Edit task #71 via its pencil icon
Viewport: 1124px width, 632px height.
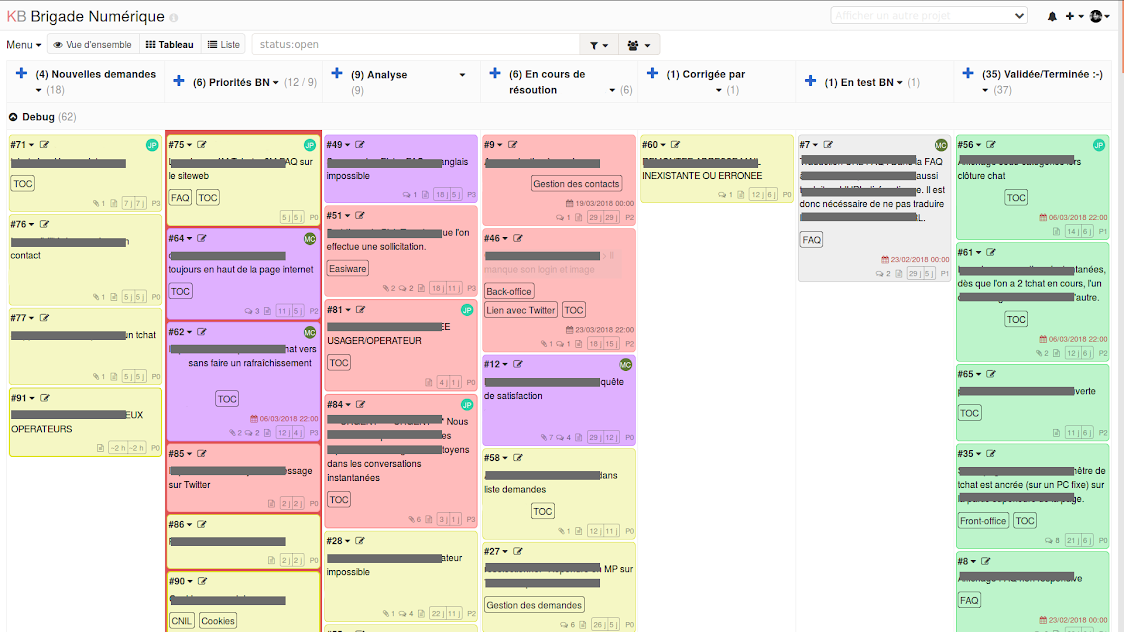[x=44, y=145]
